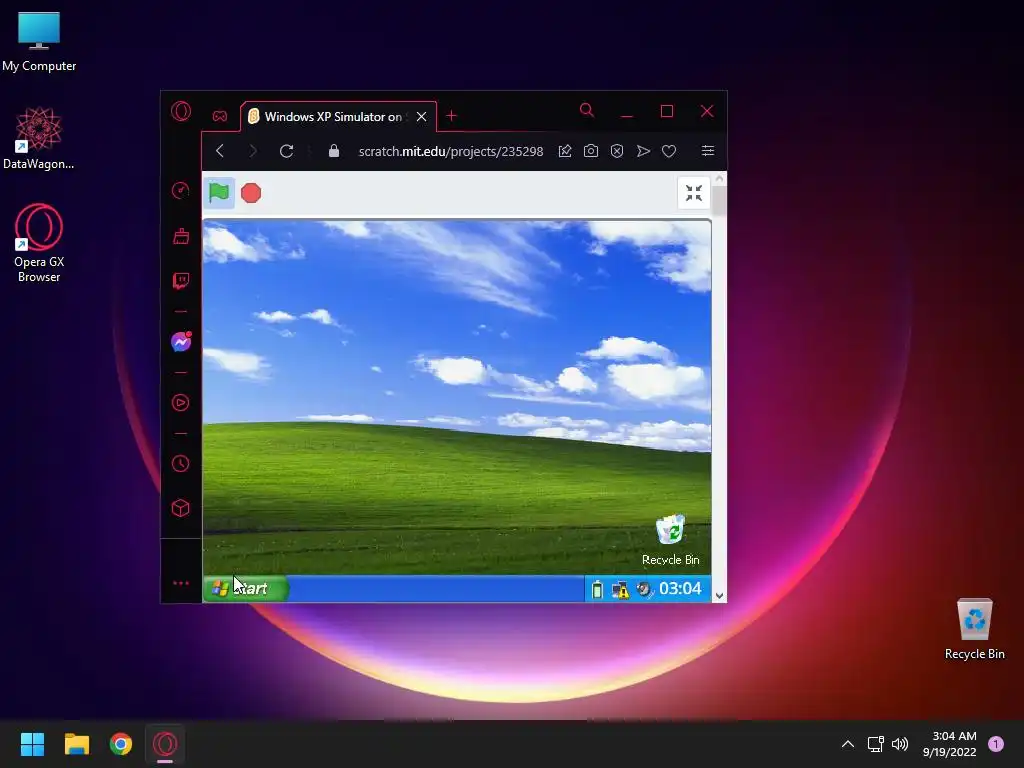This screenshot has width=1024, height=768.
Task: Open a new tab with plus button
Action: (x=451, y=116)
